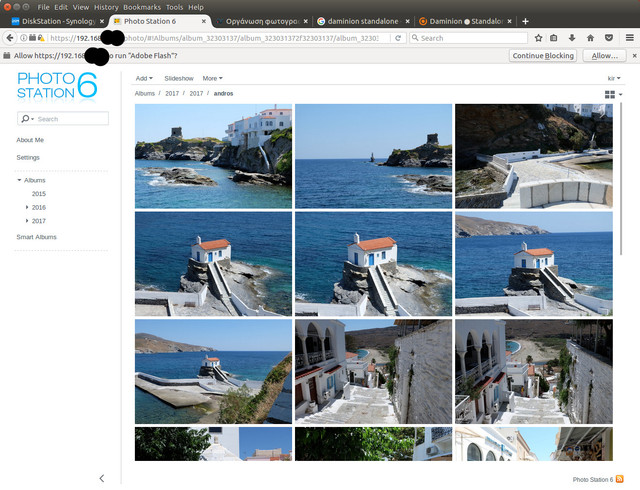Open the first photo thumbnail of coastal village
This screenshot has width=640, height=490.
click(x=213, y=155)
